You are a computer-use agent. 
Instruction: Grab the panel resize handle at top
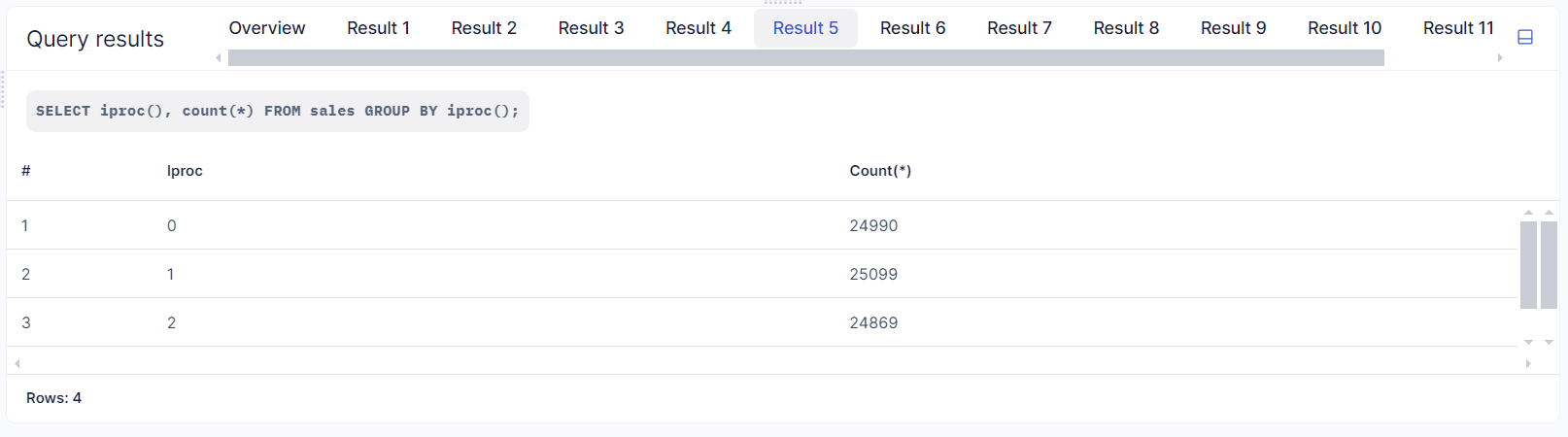coord(783,3)
